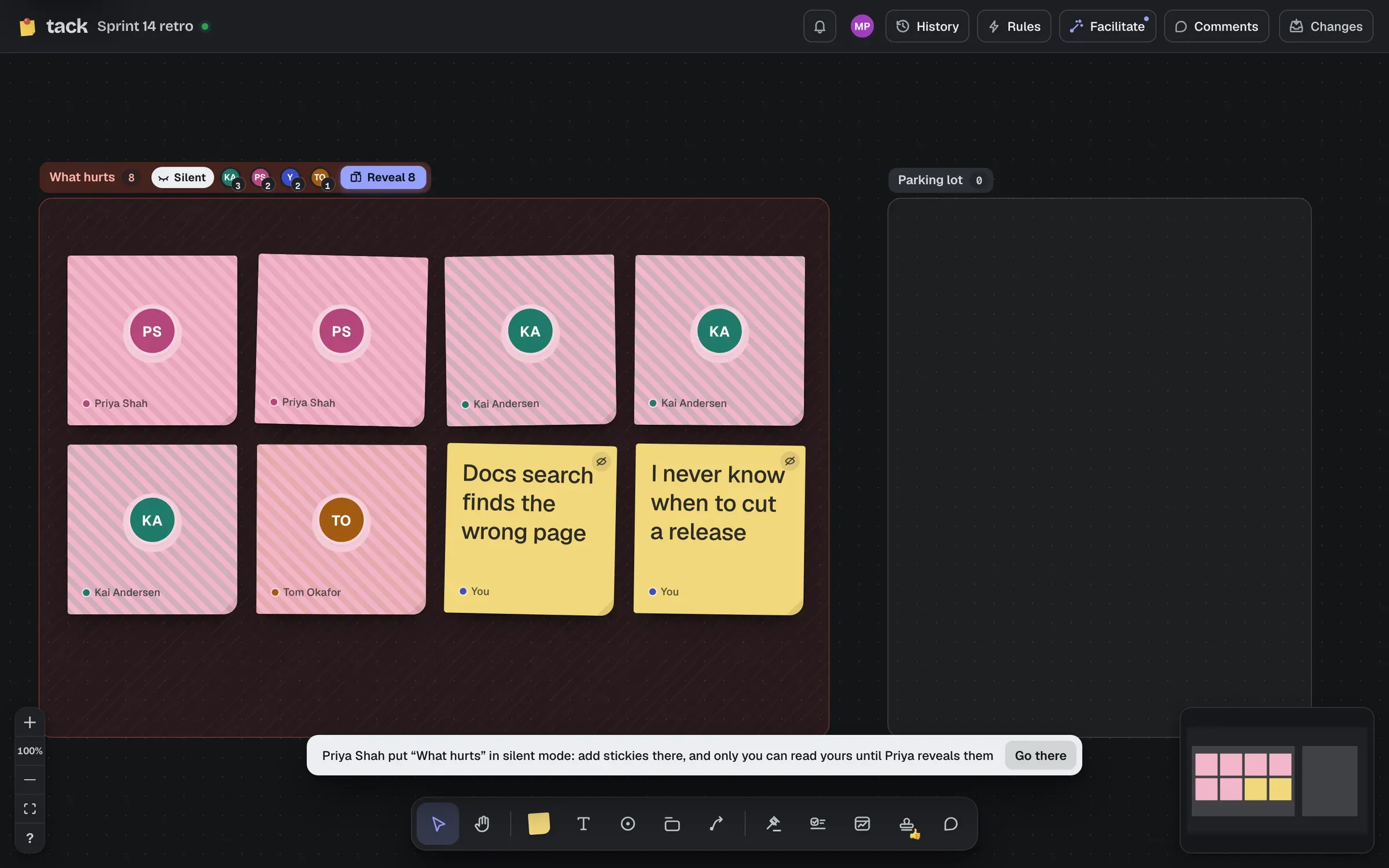The width and height of the screenshot is (1389, 868).
Task: Open the Rules panel
Action: 1014,26
